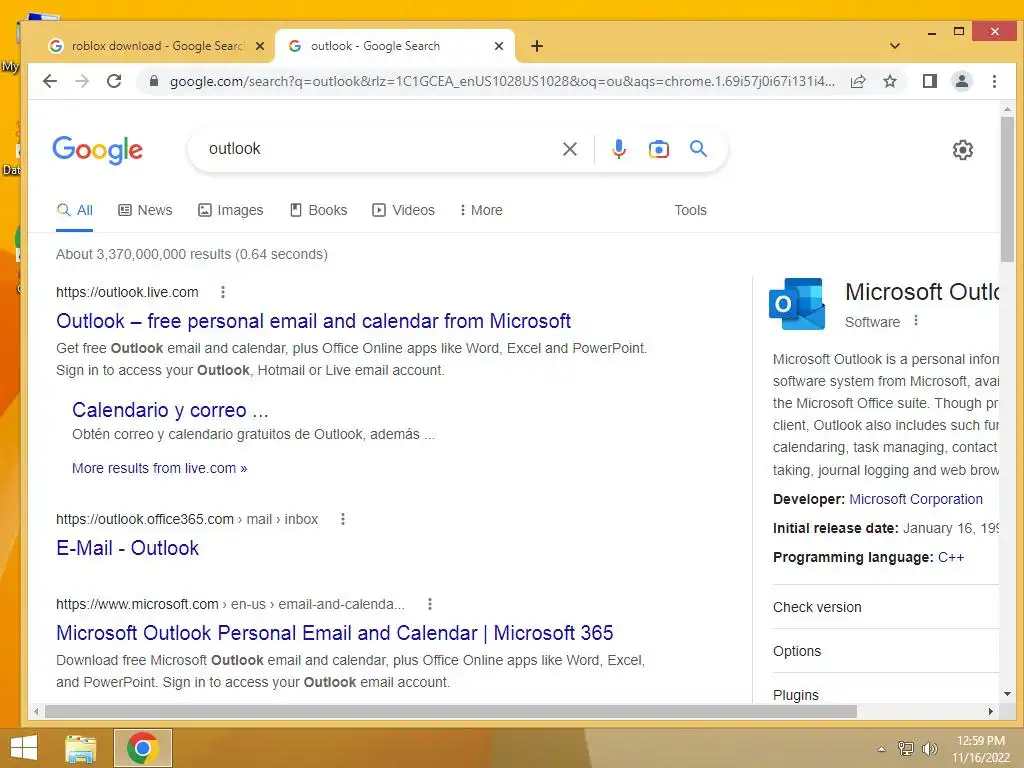Open Outlook free personal email result
The image size is (1024, 768).
(313, 321)
